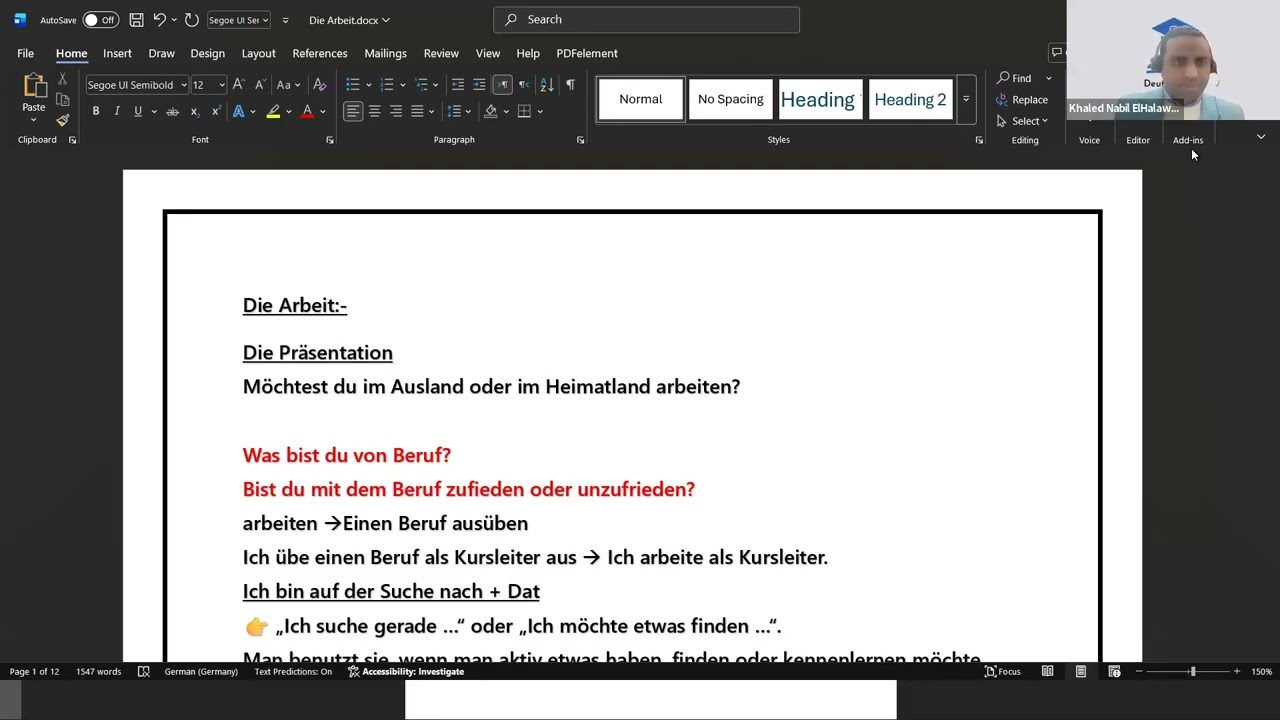Switch to the Review tab
Viewport: 1280px width, 720px height.
tap(441, 53)
